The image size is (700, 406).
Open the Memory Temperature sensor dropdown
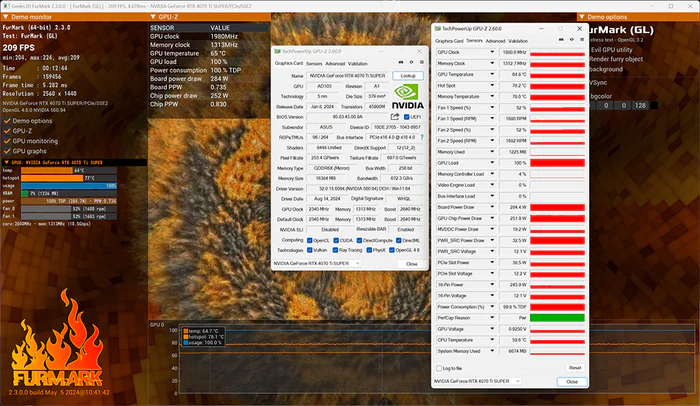[x=492, y=96]
